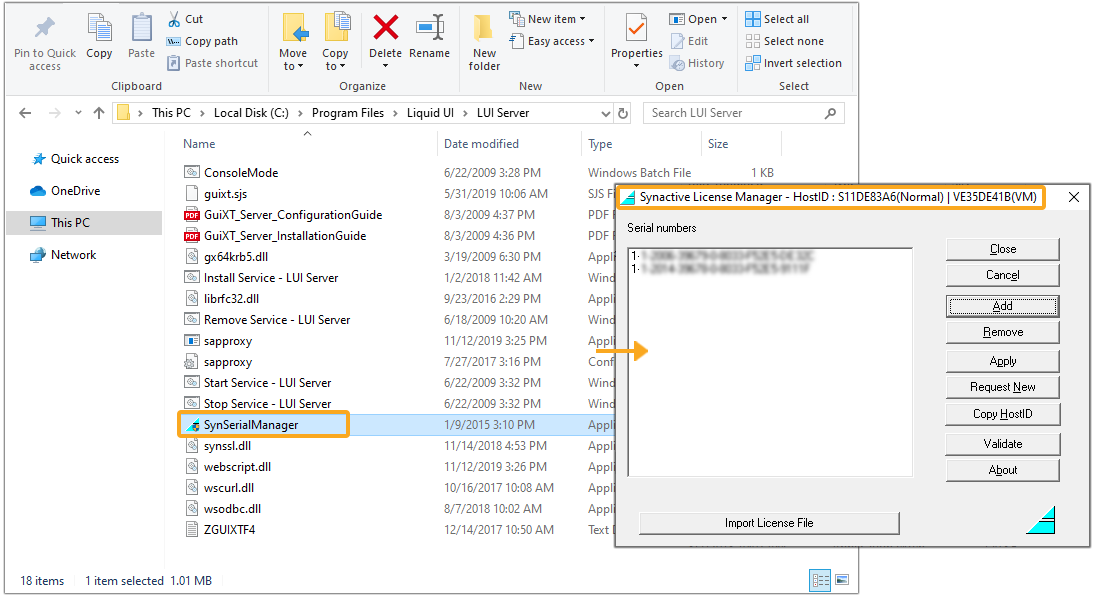Open the recent locations dropdown
The image size is (1100, 609).
tap(78, 113)
